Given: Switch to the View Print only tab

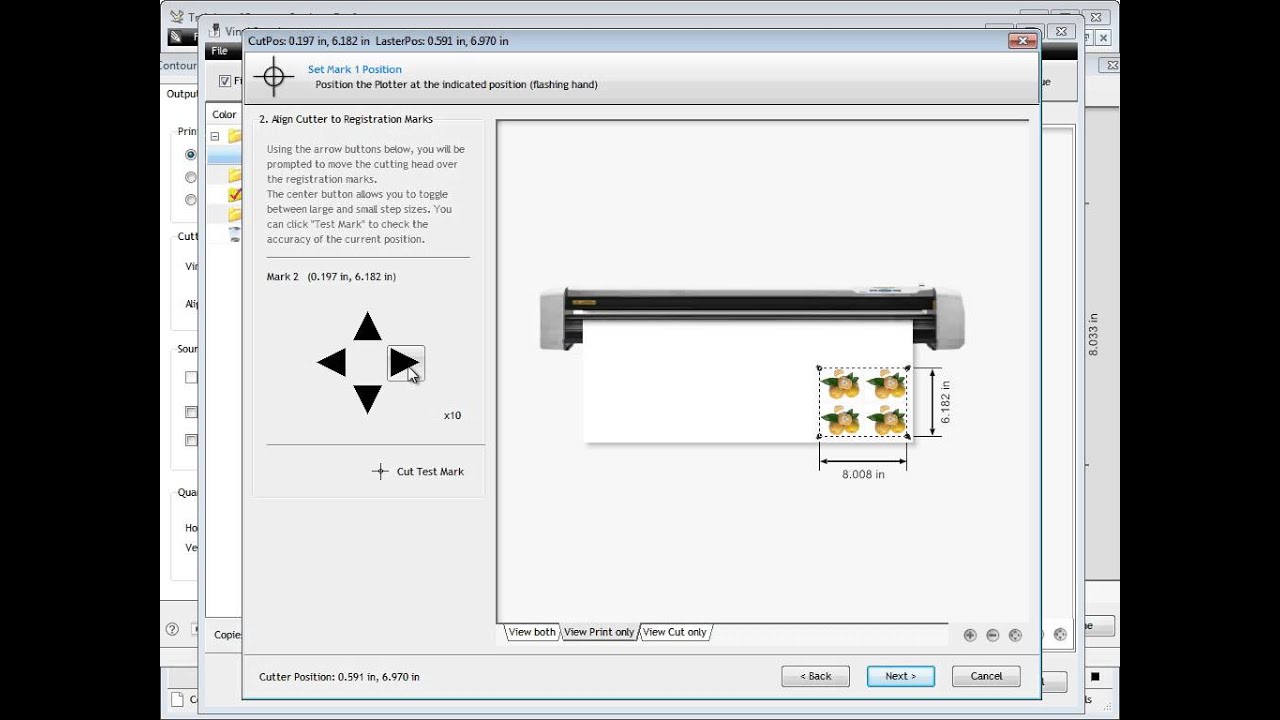Looking at the screenshot, I should [x=598, y=632].
